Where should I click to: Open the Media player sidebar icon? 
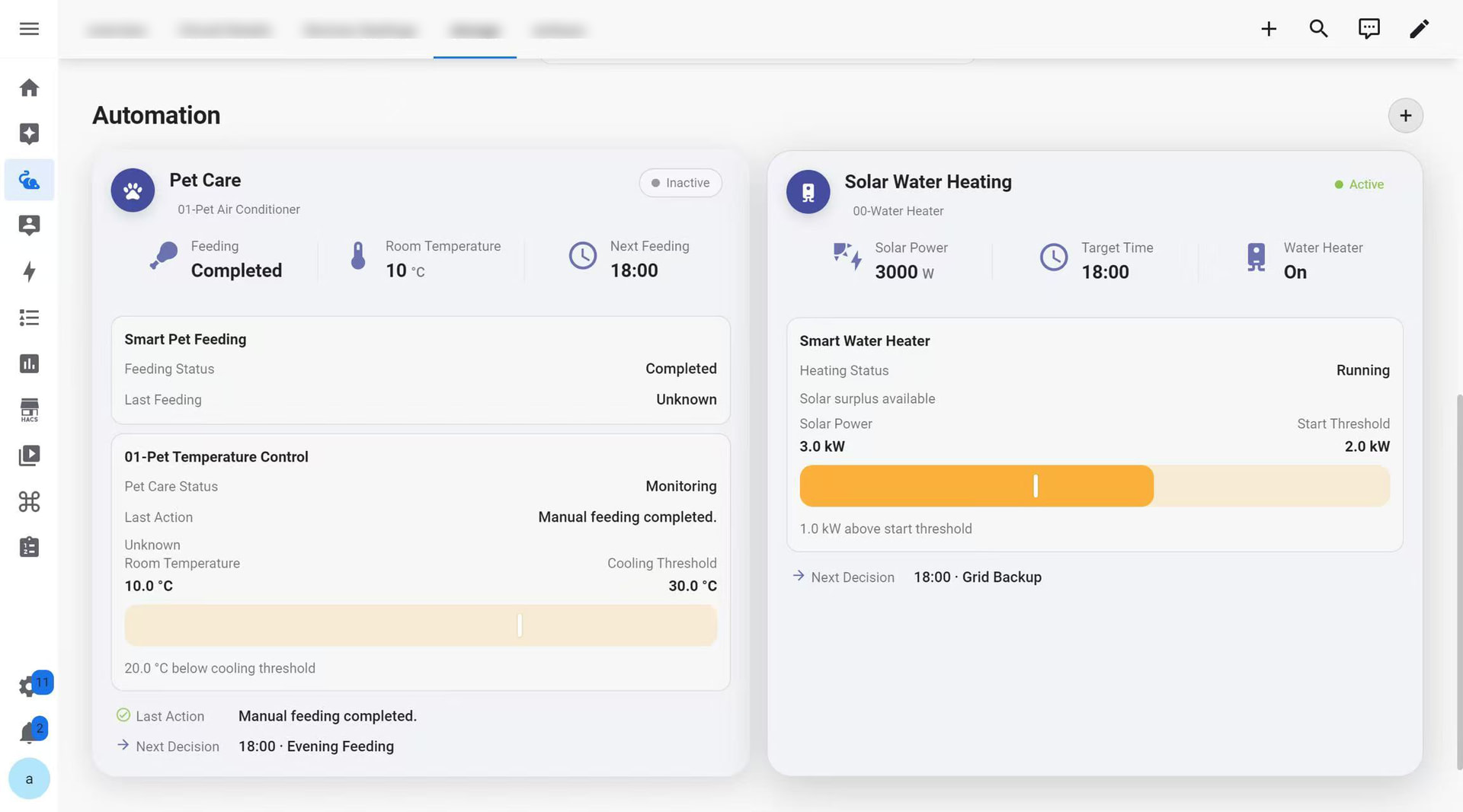[29, 456]
